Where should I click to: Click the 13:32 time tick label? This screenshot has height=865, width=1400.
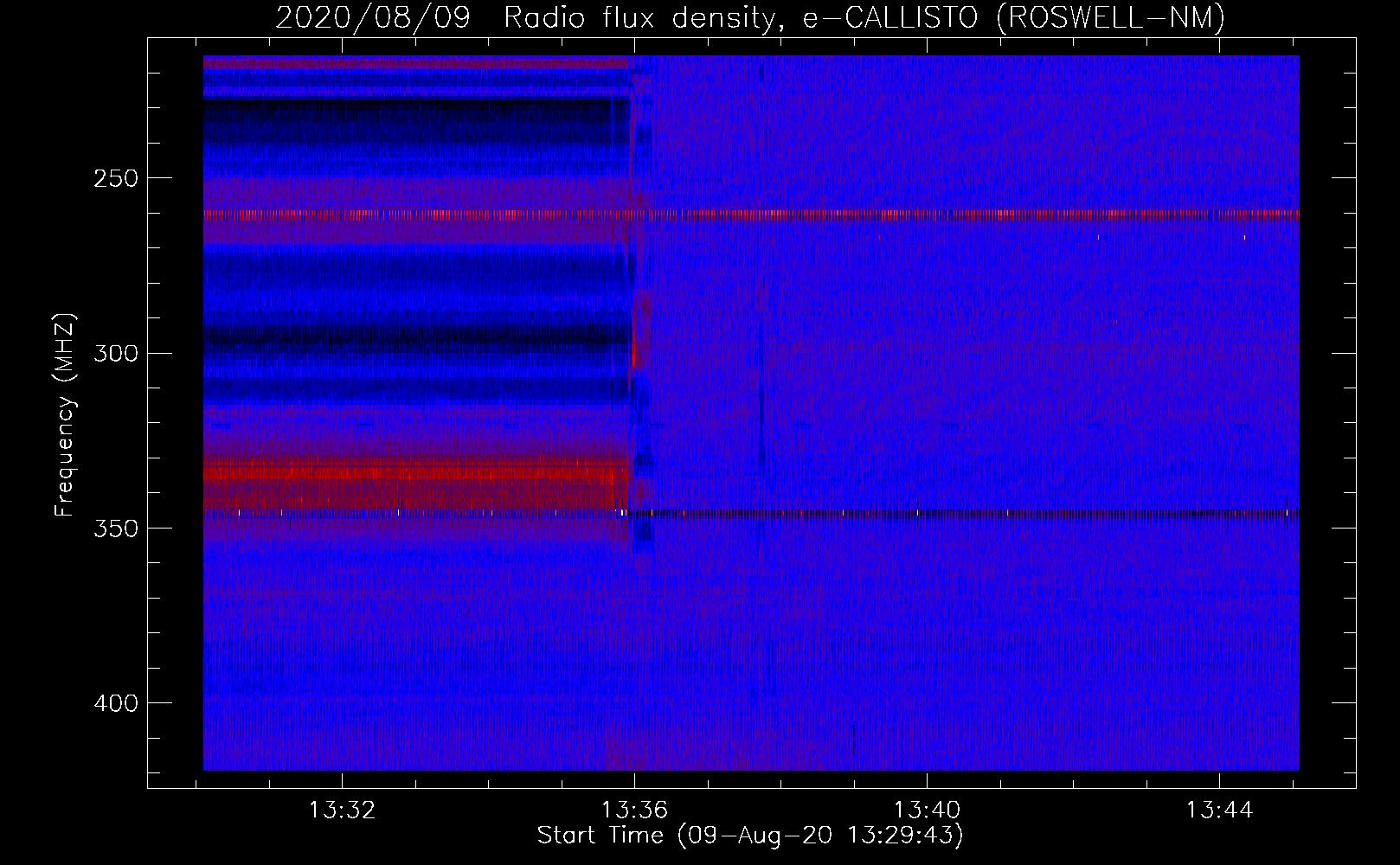click(x=342, y=811)
